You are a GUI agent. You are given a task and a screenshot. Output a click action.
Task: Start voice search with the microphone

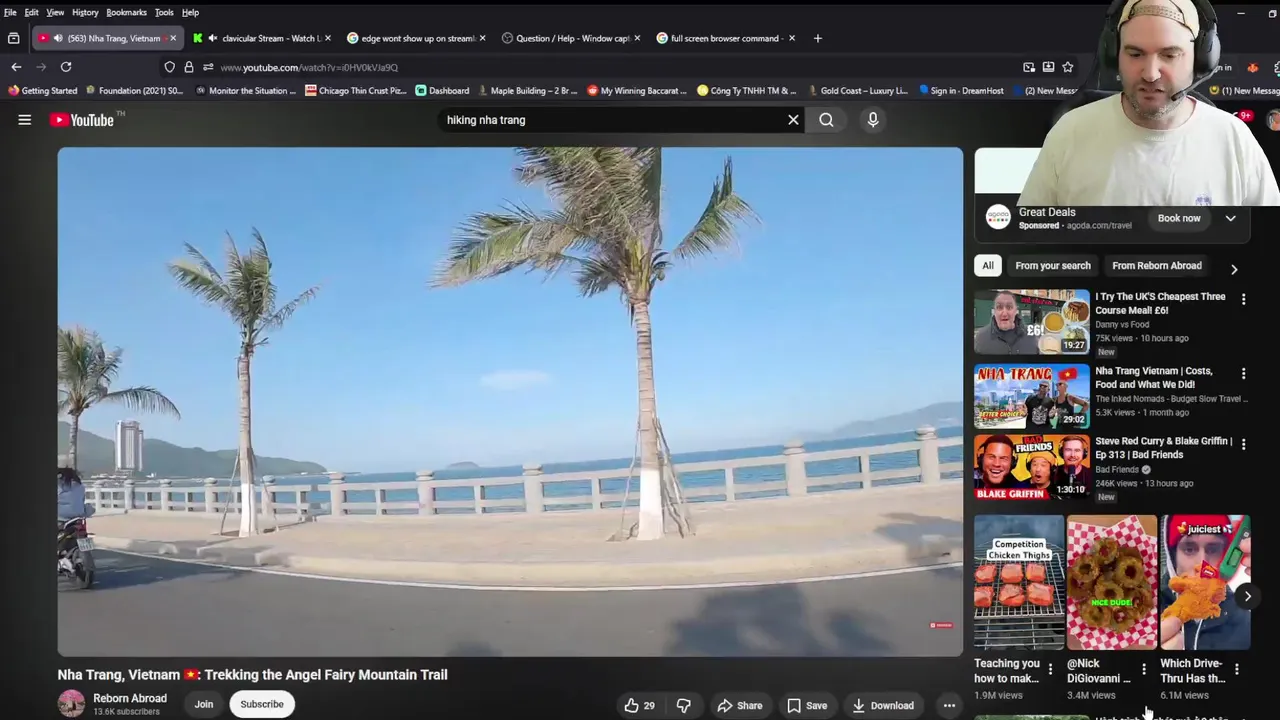click(x=873, y=120)
